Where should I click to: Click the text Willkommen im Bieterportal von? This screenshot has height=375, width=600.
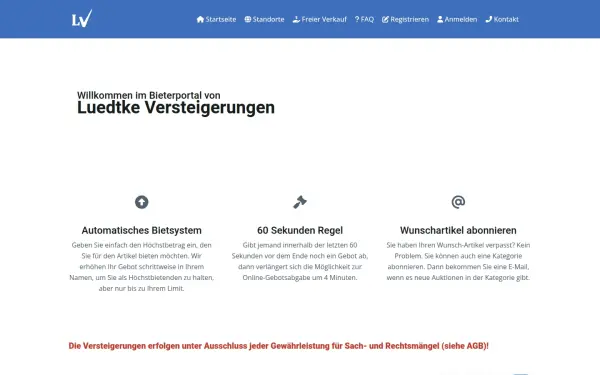(x=149, y=95)
